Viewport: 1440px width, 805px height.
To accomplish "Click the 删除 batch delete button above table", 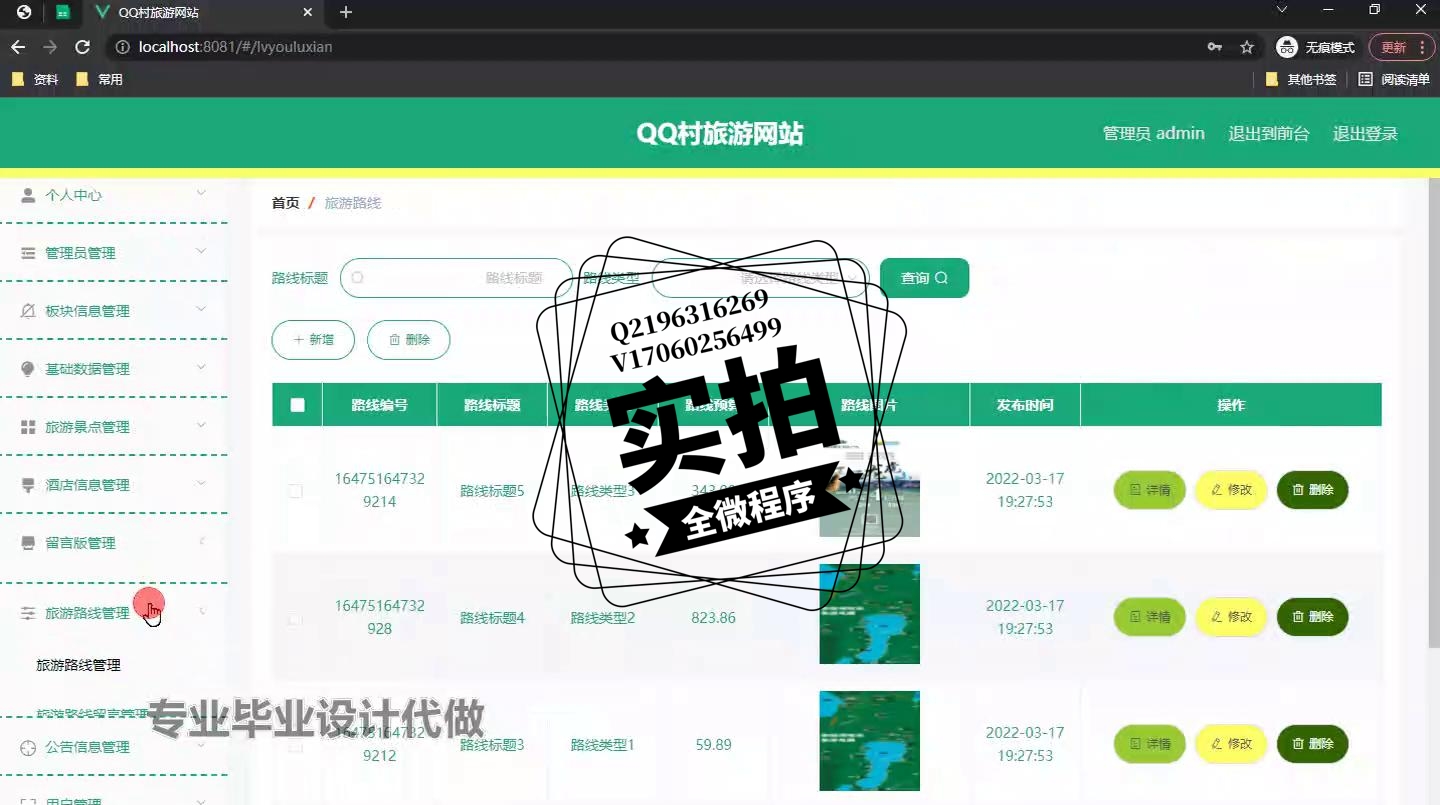I will tap(408, 340).
